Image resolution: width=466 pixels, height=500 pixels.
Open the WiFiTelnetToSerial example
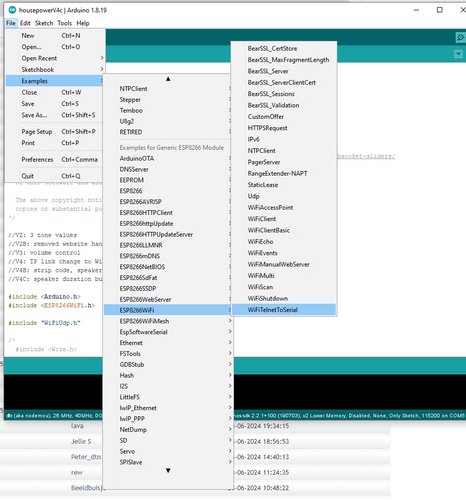(284, 310)
